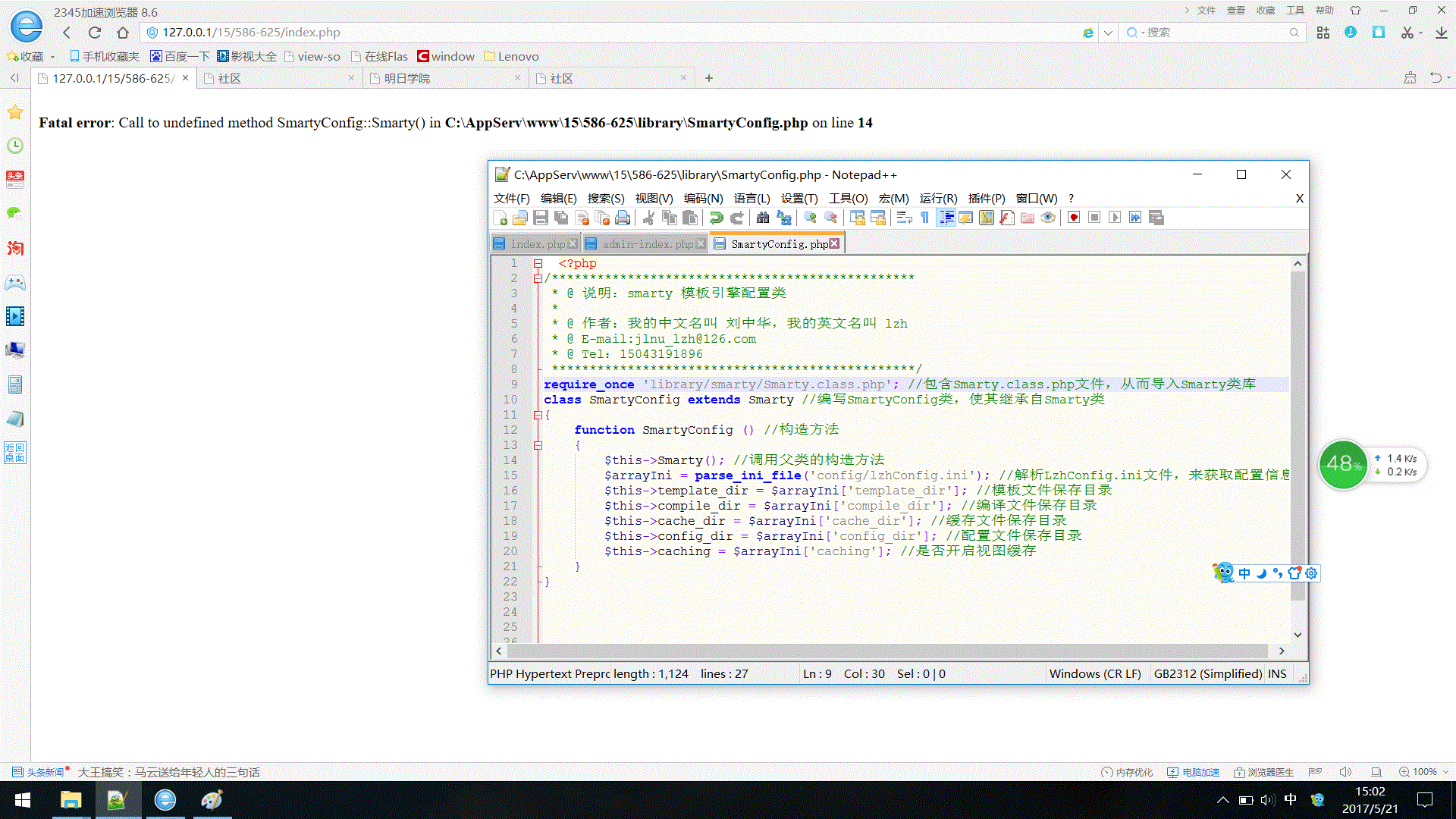Open the 文件(F) menu in Notepad++
1456x819 pixels.
coord(512,199)
